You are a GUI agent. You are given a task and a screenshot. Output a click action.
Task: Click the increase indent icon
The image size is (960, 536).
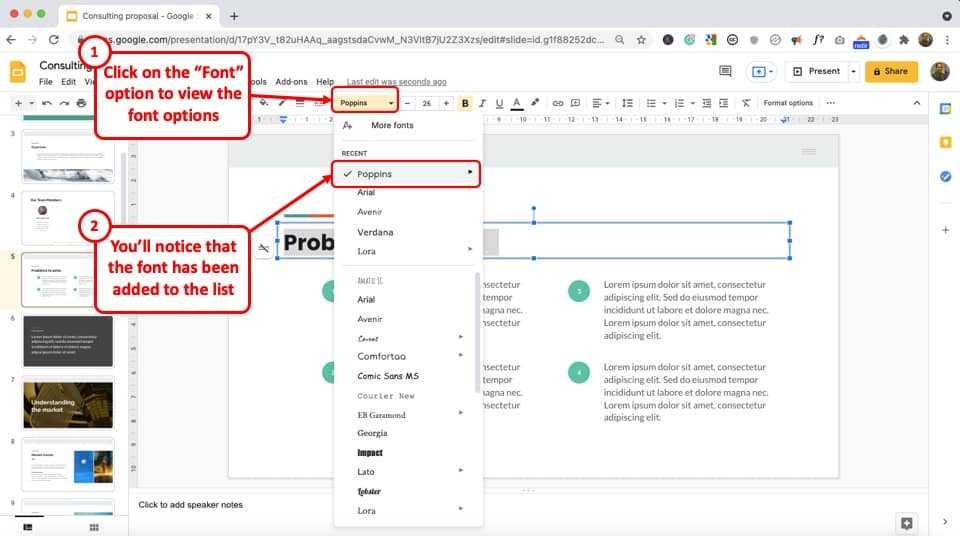(x=723, y=103)
